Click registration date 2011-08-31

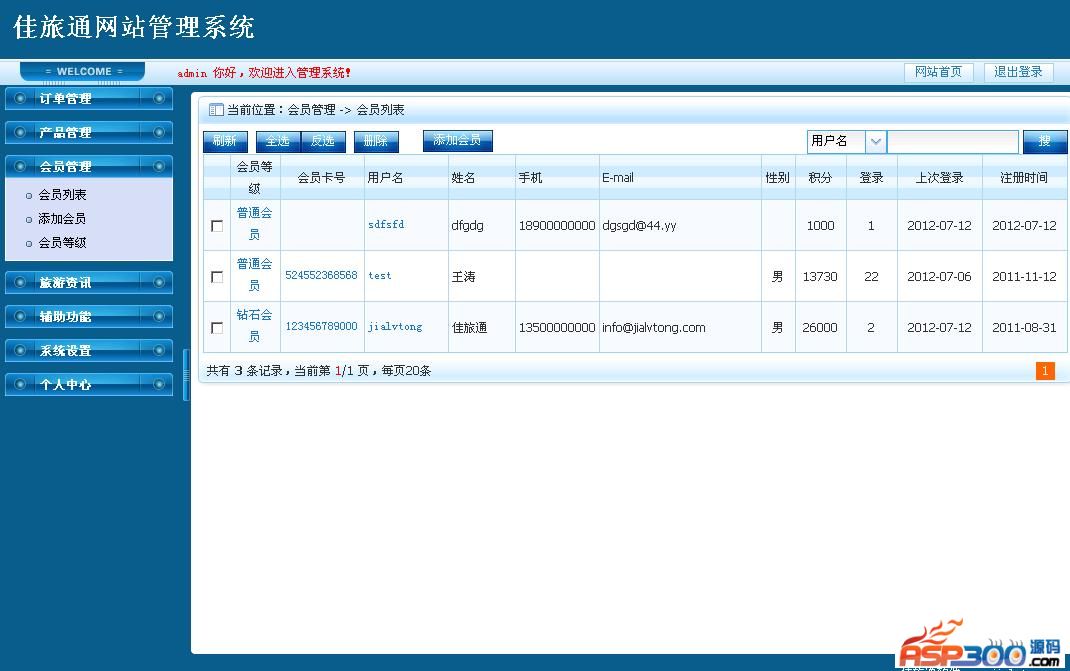pyautogui.click(x=1024, y=328)
